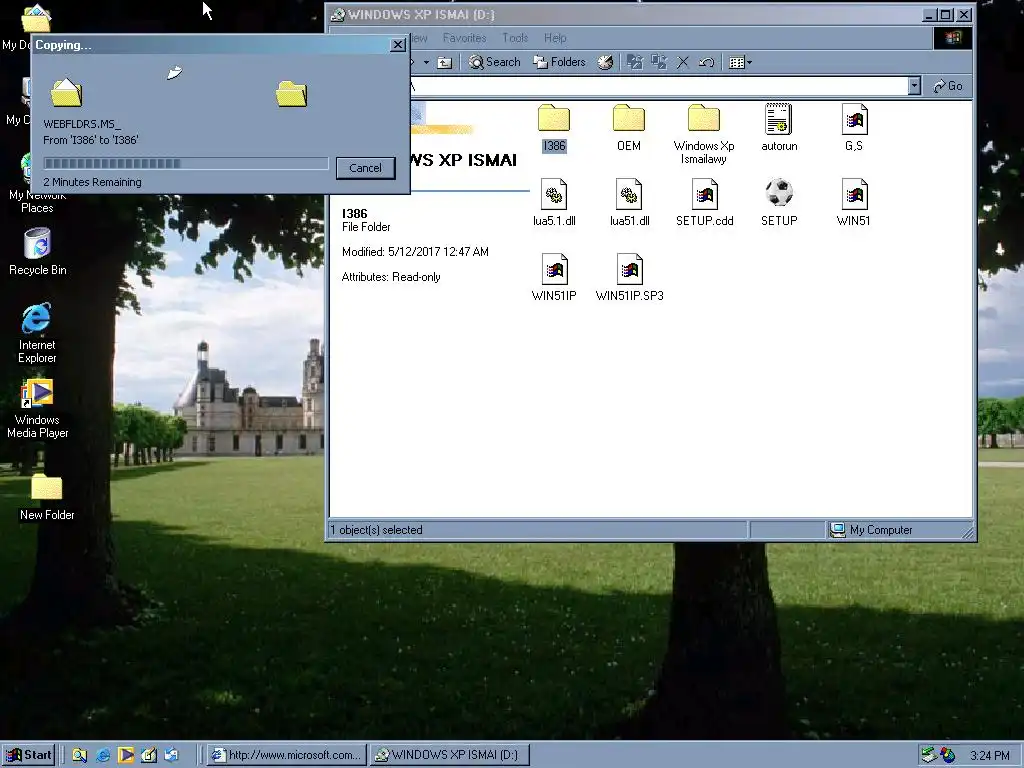
Task: Select the Windows Media Player desktop shortcut
Action: click(37, 409)
